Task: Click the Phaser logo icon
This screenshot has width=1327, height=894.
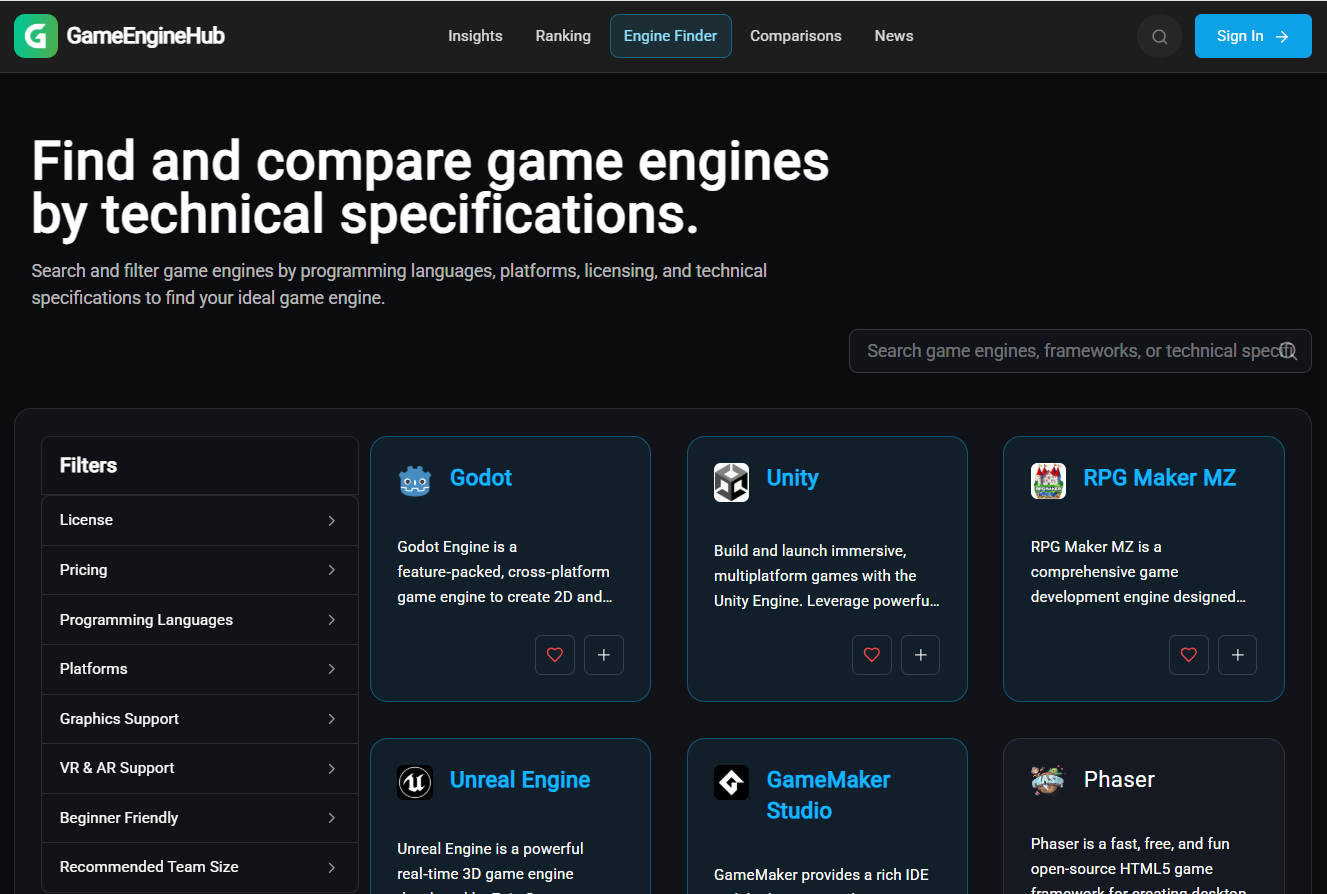Action: coord(1048,780)
